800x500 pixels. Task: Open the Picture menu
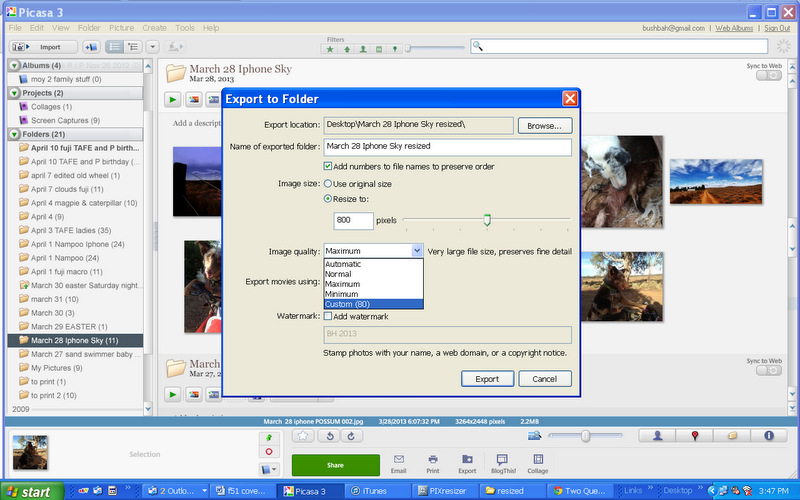click(121, 28)
